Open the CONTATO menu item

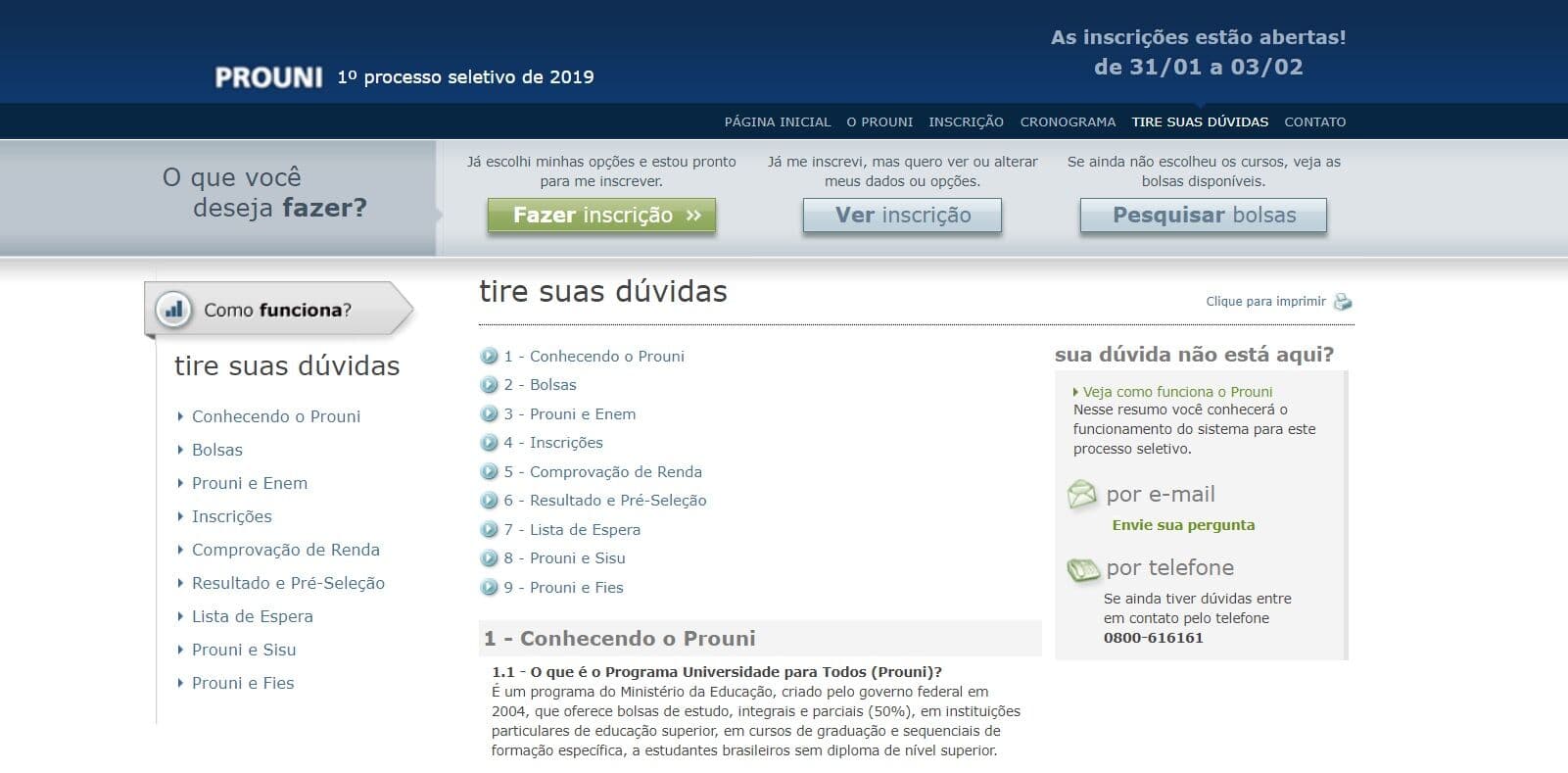point(1315,122)
